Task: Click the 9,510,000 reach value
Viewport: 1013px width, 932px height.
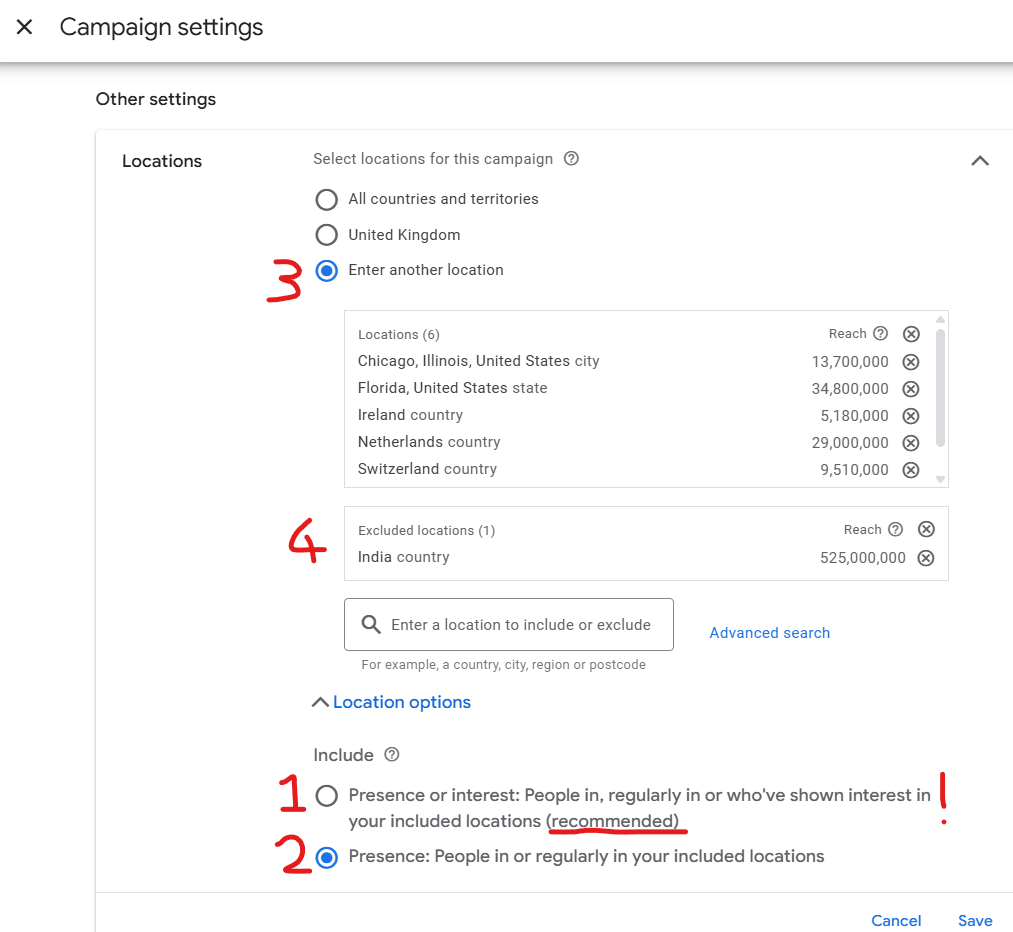Action: click(x=854, y=470)
